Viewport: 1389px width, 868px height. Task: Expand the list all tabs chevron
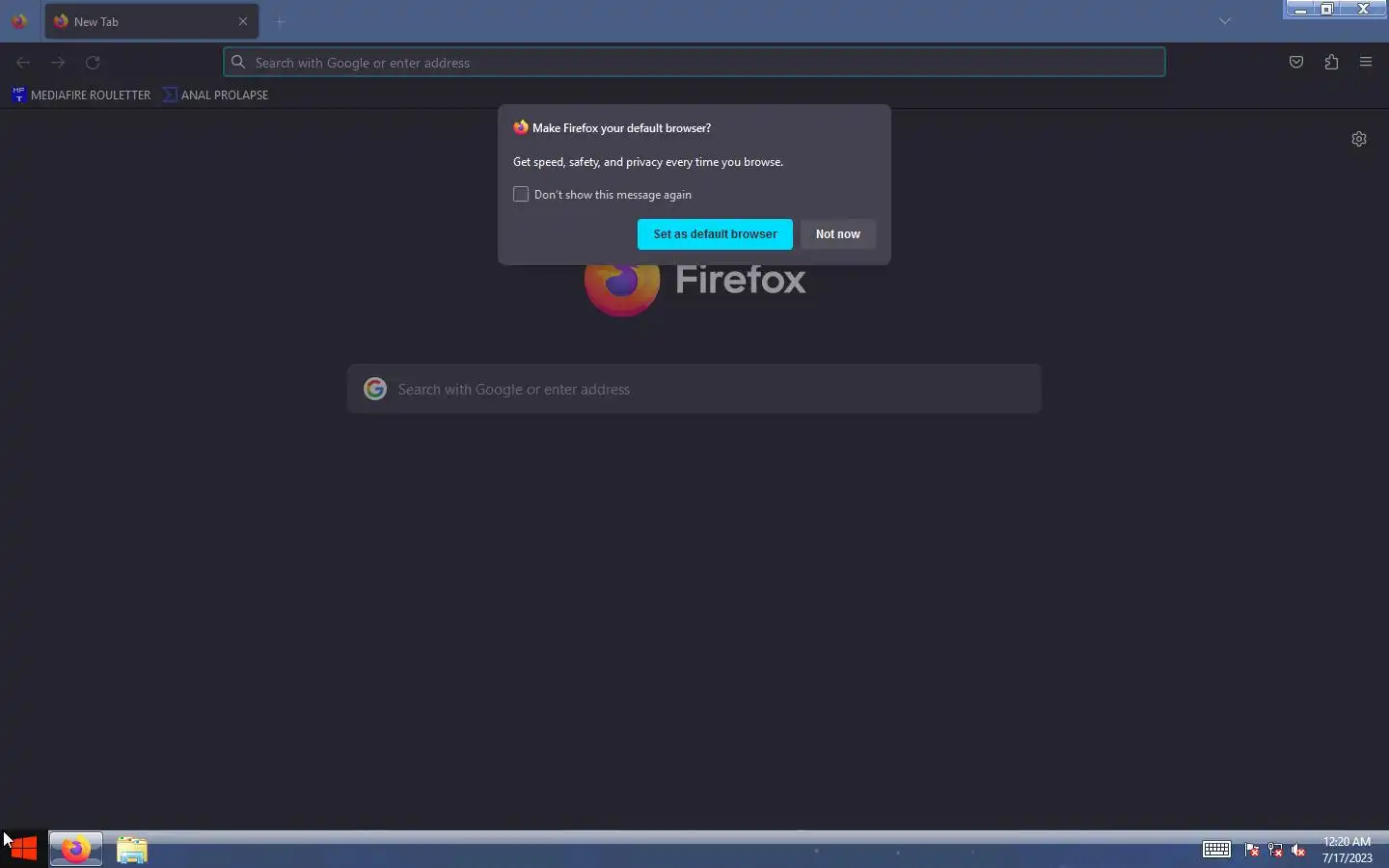pos(1225,21)
